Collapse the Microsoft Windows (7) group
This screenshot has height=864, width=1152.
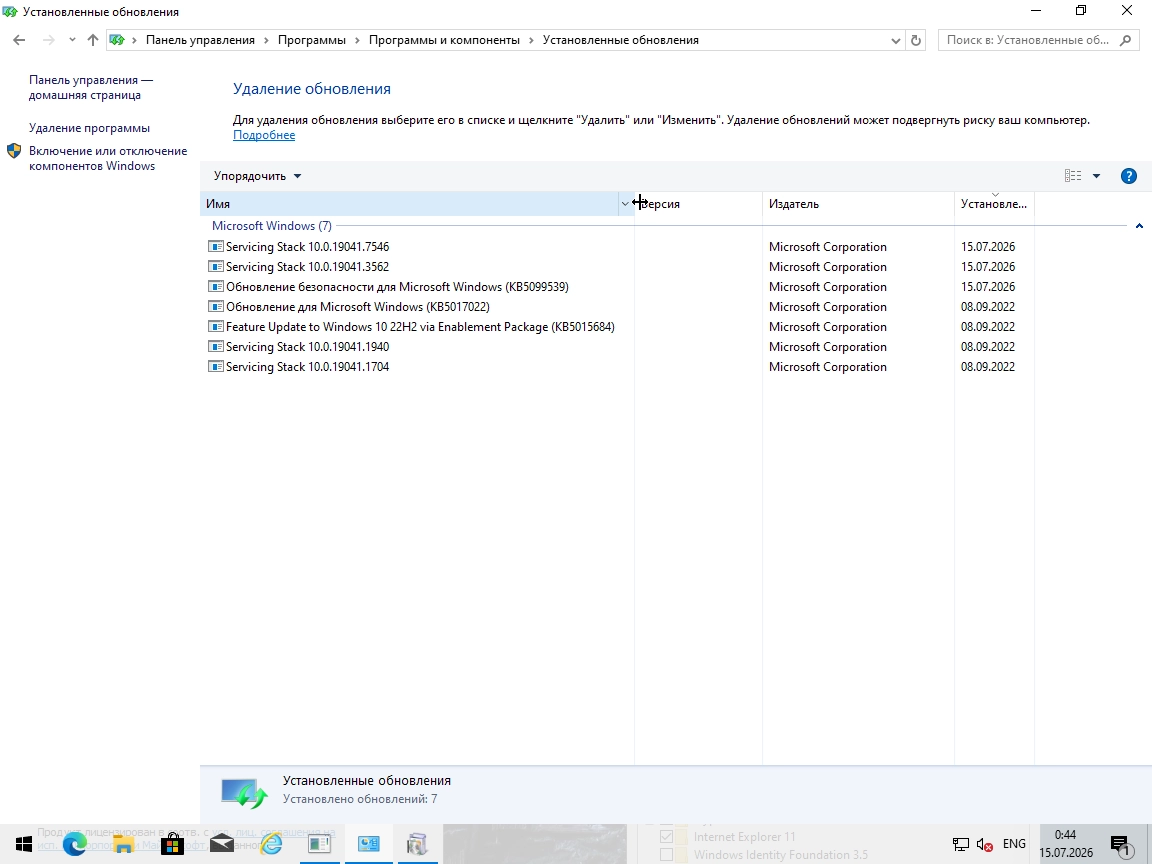[x=1139, y=226]
